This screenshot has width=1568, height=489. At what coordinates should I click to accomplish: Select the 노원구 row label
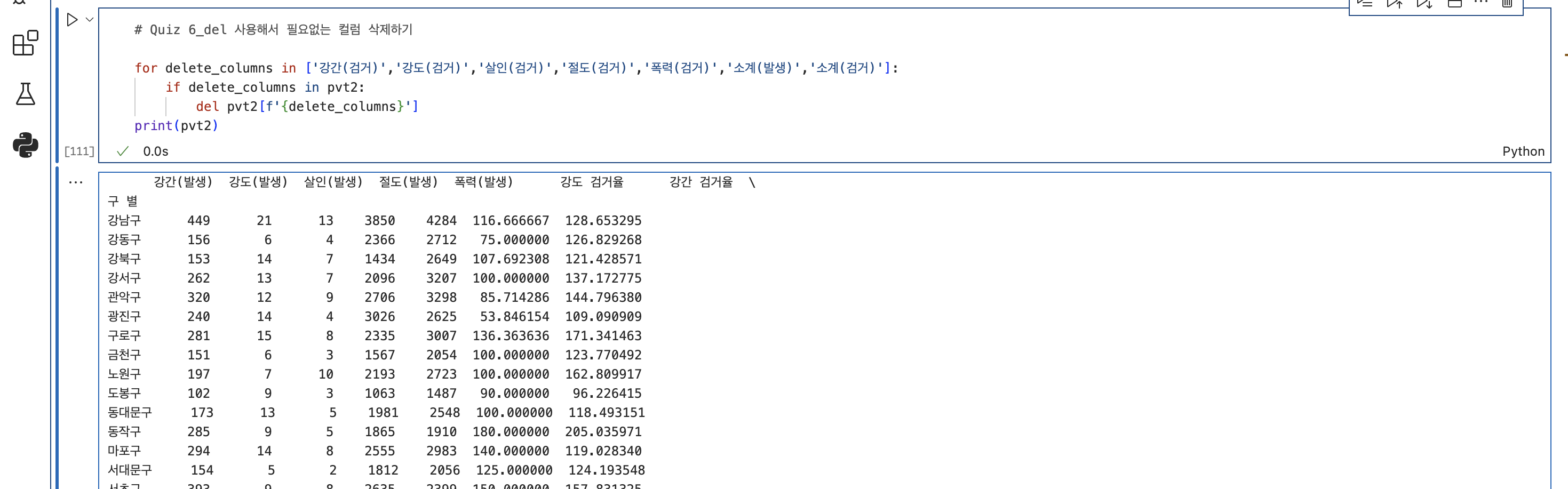(124, 374)
